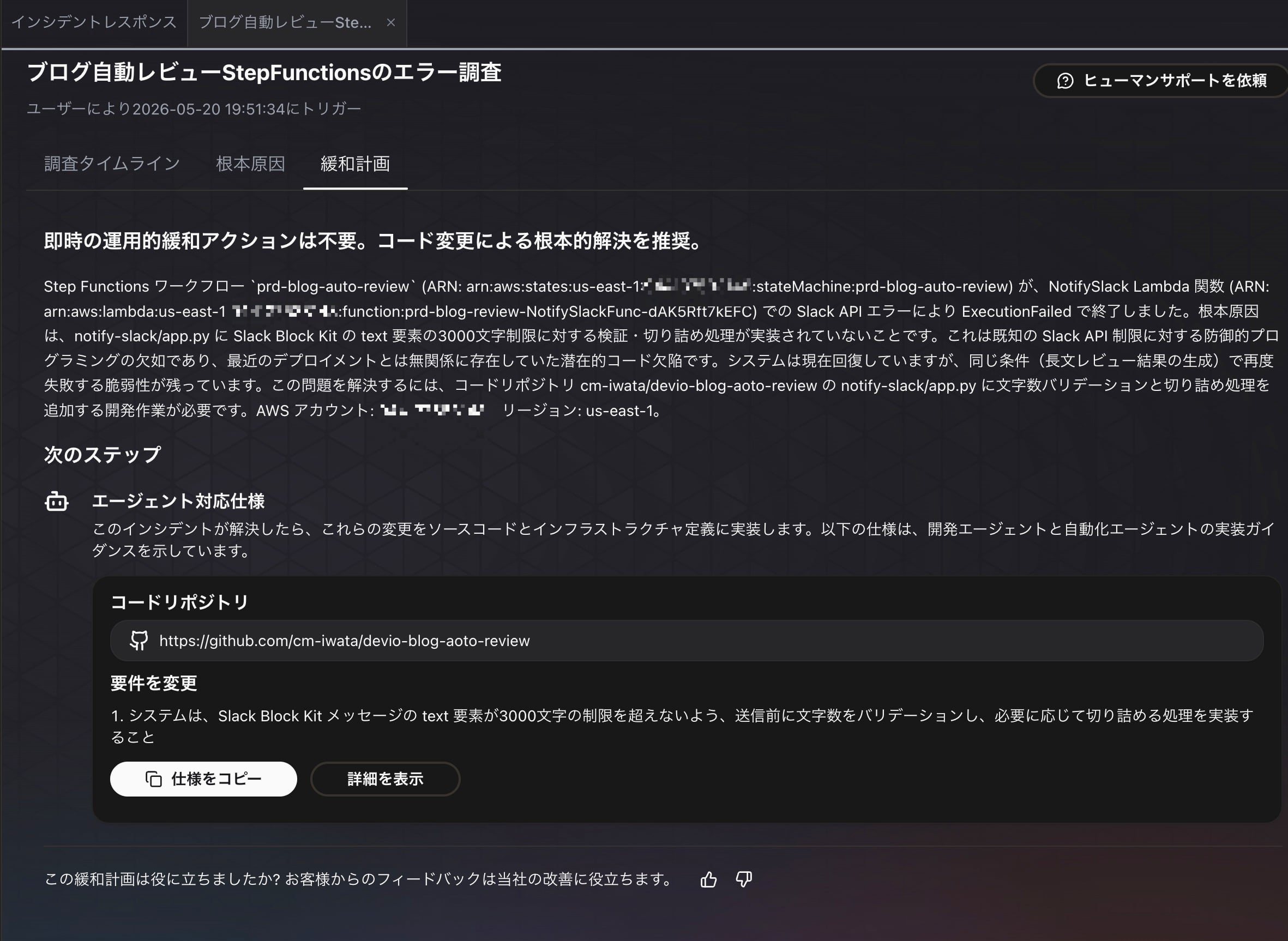Click the feedback question この緩和計画は役に立ちましたか?
1288x941 pixels.
(162, 879)
